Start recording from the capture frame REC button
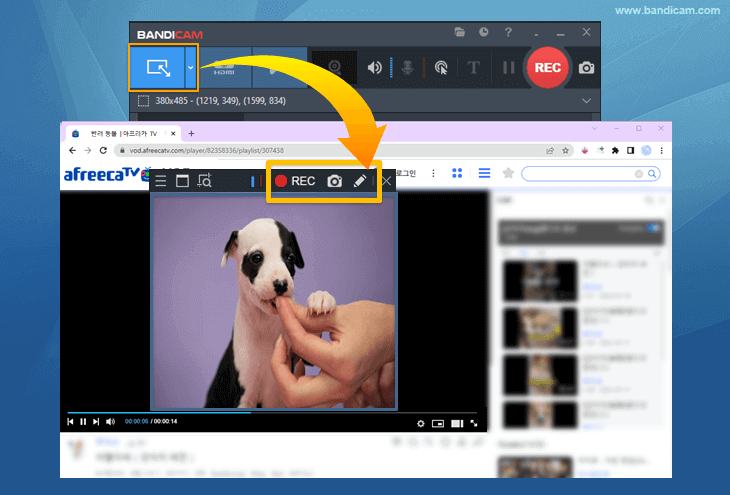Viewport: 730px width, 495px height. tap(295, 181)
